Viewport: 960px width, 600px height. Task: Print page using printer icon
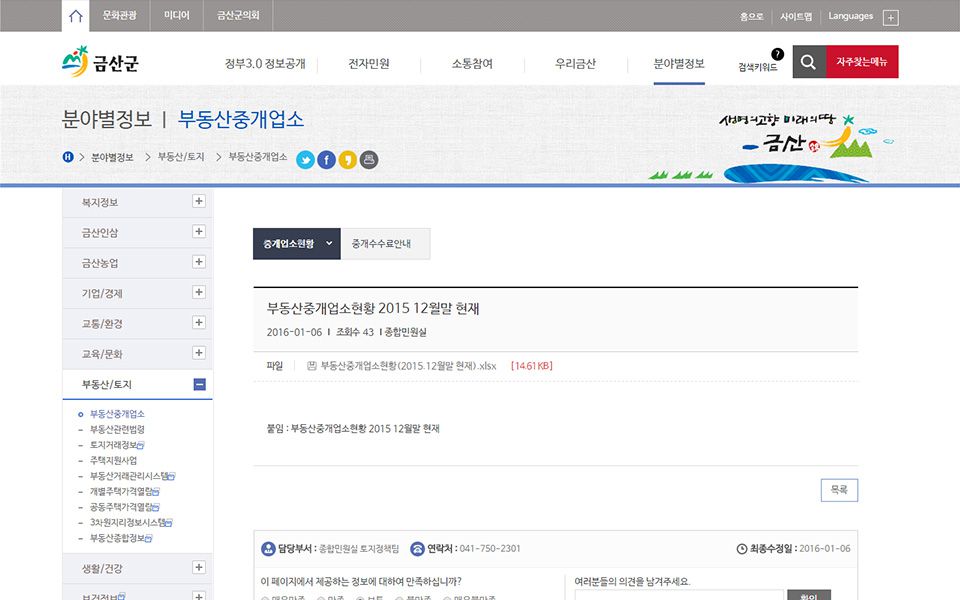tap(369, 159)
